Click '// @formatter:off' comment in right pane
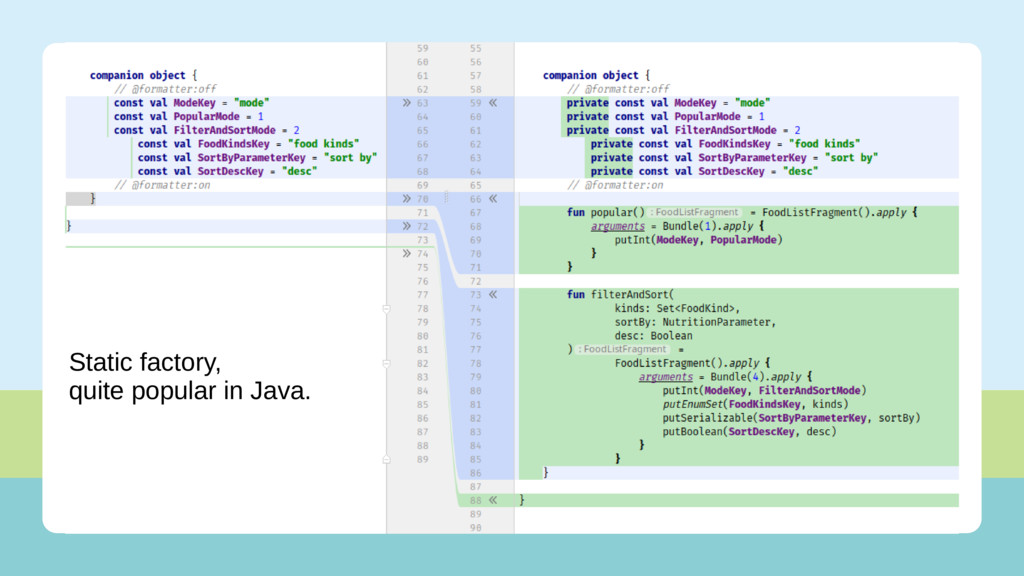The width and height of the screenshot is (1024, 576). [618, 89]
